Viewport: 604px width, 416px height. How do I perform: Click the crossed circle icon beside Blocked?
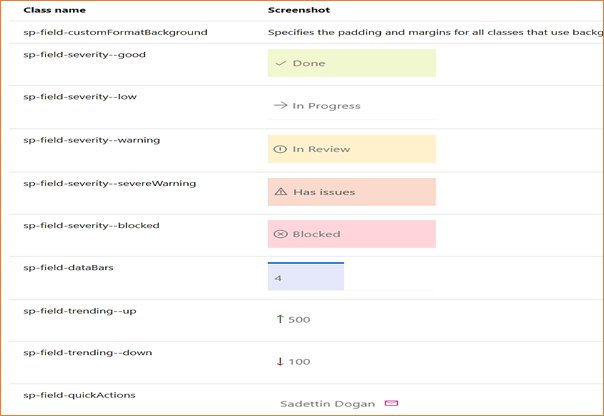click(x=280, y=234)
